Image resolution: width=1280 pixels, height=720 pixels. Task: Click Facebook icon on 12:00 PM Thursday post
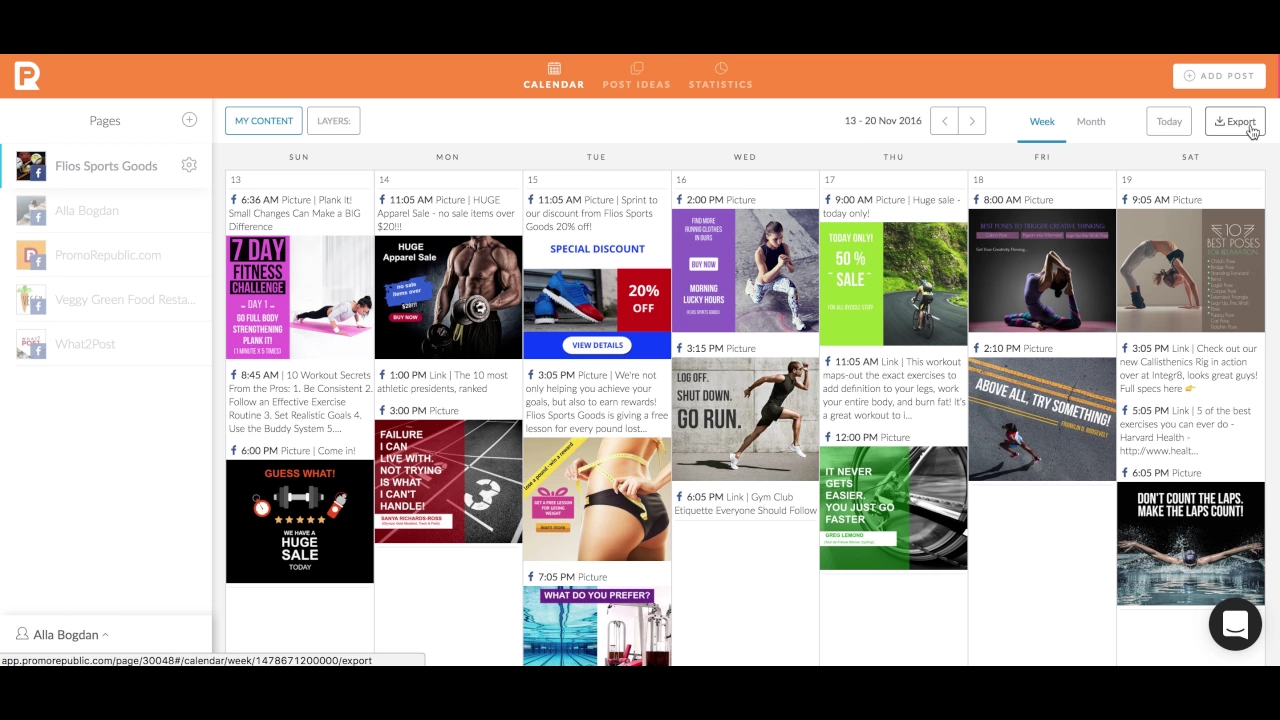(827, 437)
